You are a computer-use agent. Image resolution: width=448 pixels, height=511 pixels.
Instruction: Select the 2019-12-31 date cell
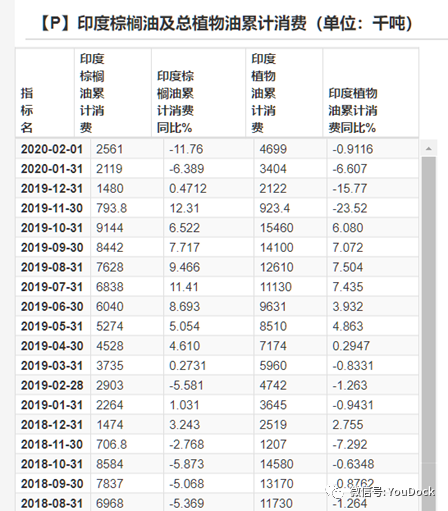53,188
